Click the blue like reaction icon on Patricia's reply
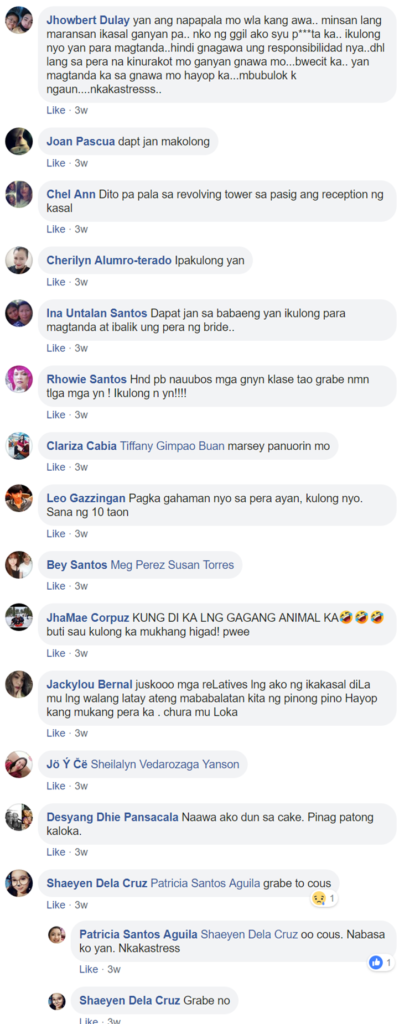 pyautogui.click(x=376, y=962)
